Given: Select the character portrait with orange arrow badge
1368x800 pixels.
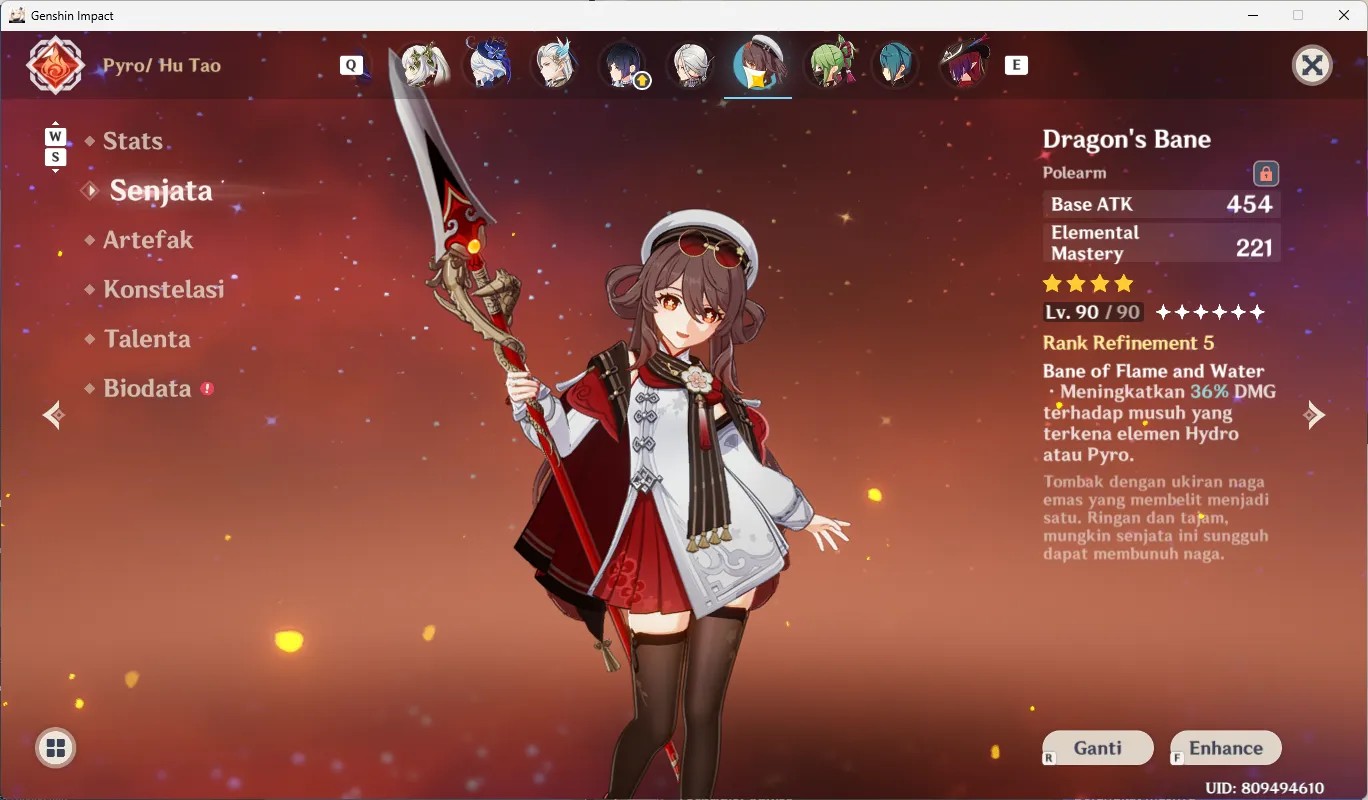Looking at the screenshot, I should pyautogui.click(x=625, y=65).
